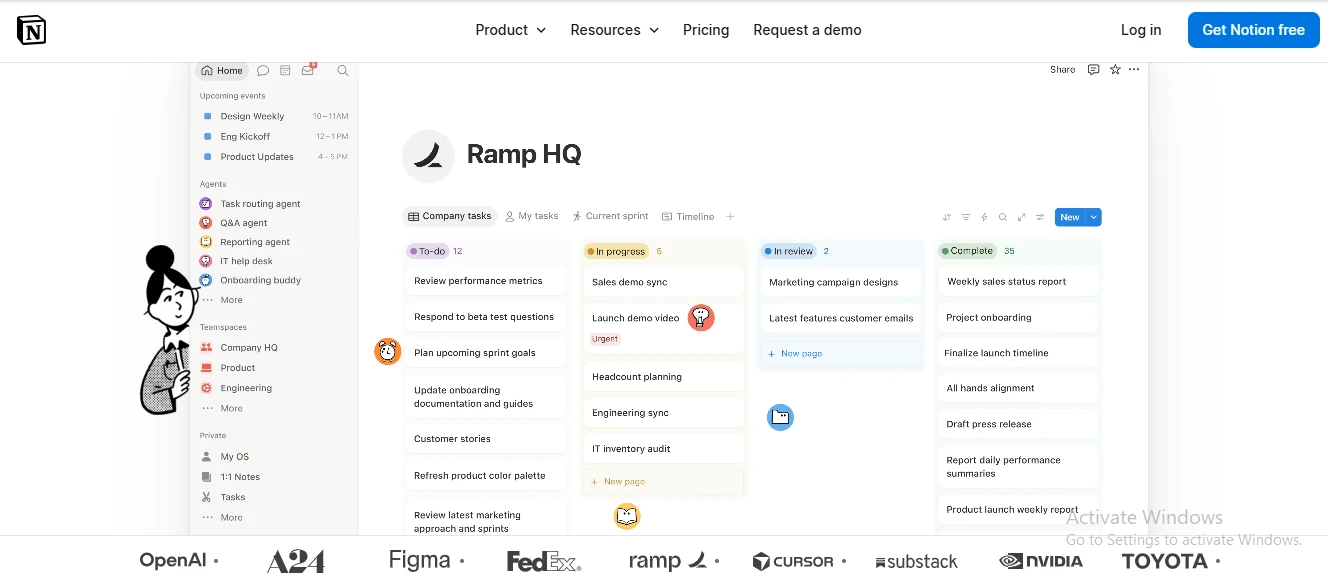Switch to the Company tasks view
Screen dimensions: 1328x576
click(x=449, y=216)
